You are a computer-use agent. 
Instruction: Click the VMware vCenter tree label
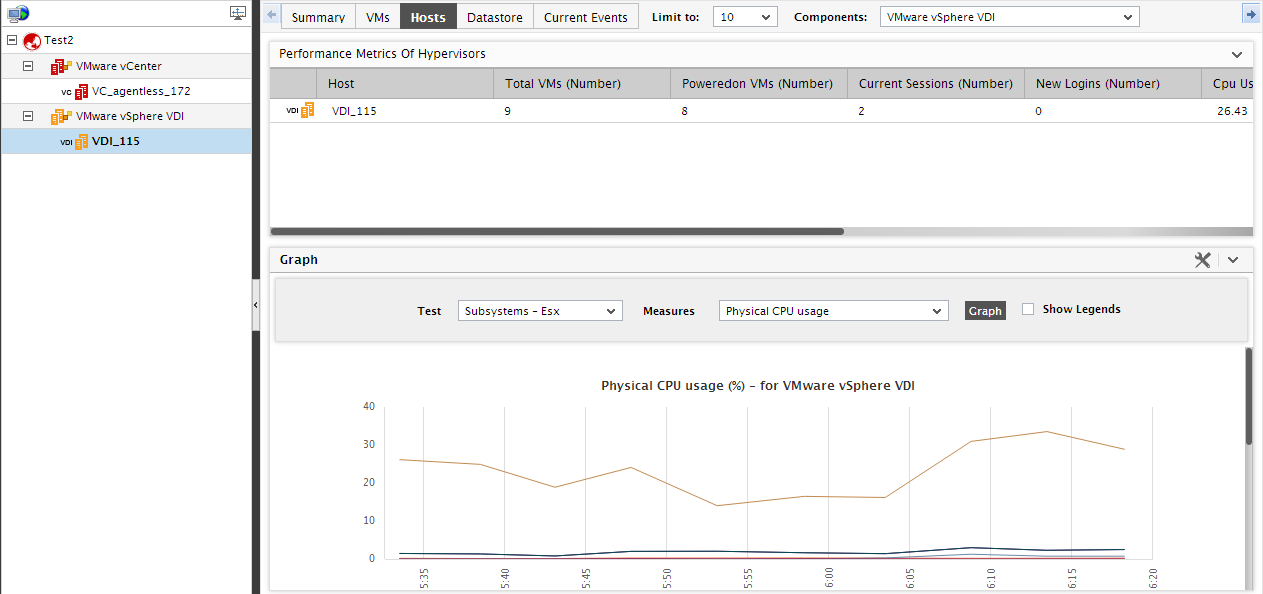119,66
